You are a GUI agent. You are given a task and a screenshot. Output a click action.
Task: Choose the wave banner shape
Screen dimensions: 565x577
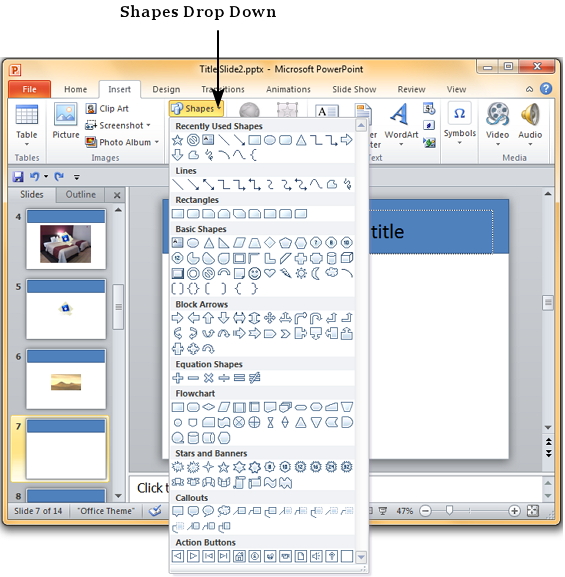[270, 482]
